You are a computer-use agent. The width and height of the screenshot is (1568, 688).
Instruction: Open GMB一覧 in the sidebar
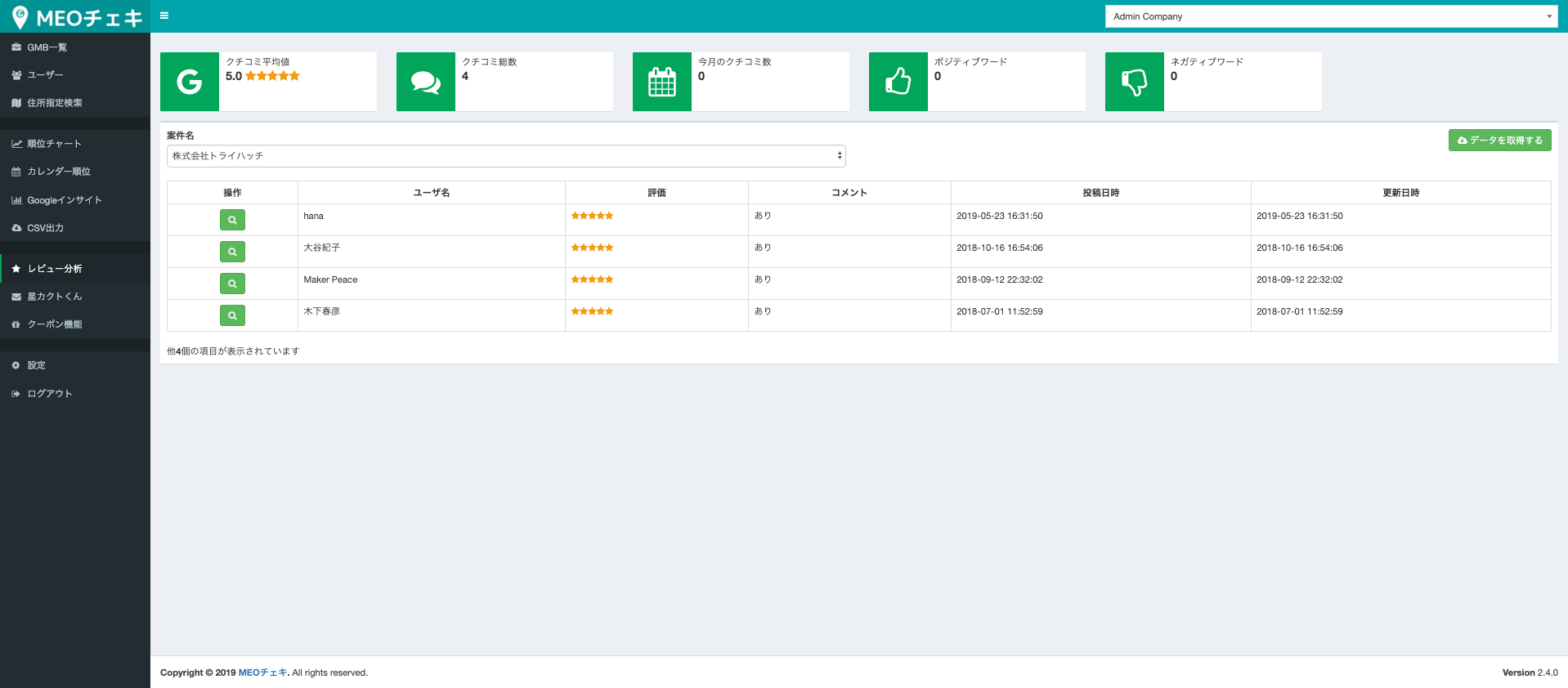click(x=75, y=47)
